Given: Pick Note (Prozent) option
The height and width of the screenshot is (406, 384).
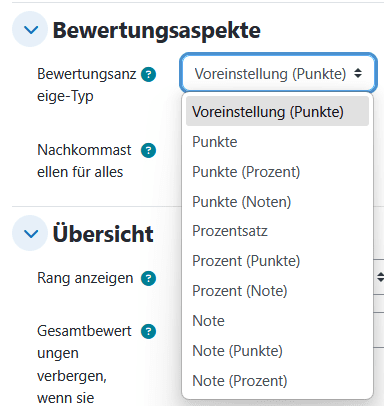Looking at the screenshot, I should 277,381.
